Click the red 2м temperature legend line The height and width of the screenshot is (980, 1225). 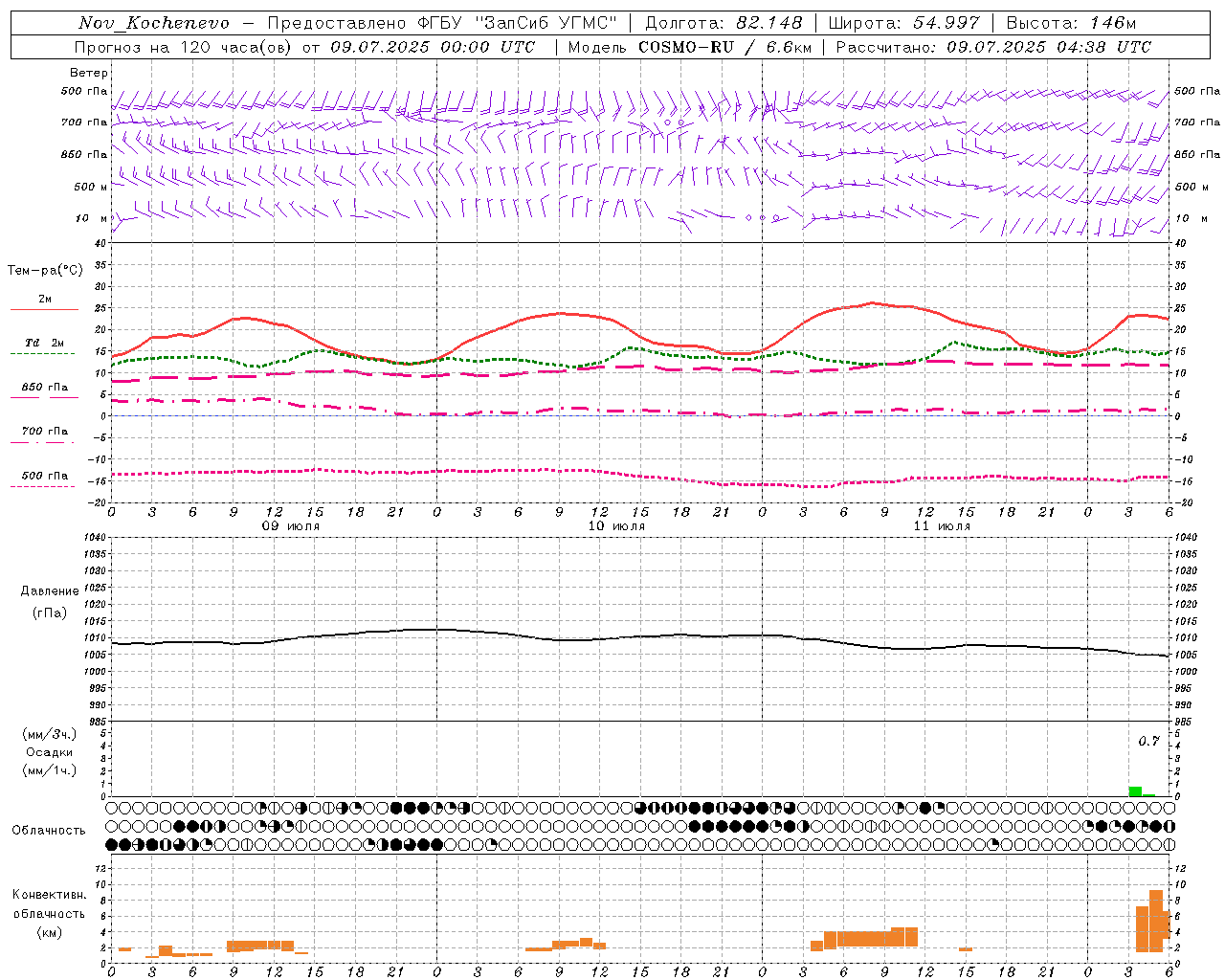coord(44,310)
